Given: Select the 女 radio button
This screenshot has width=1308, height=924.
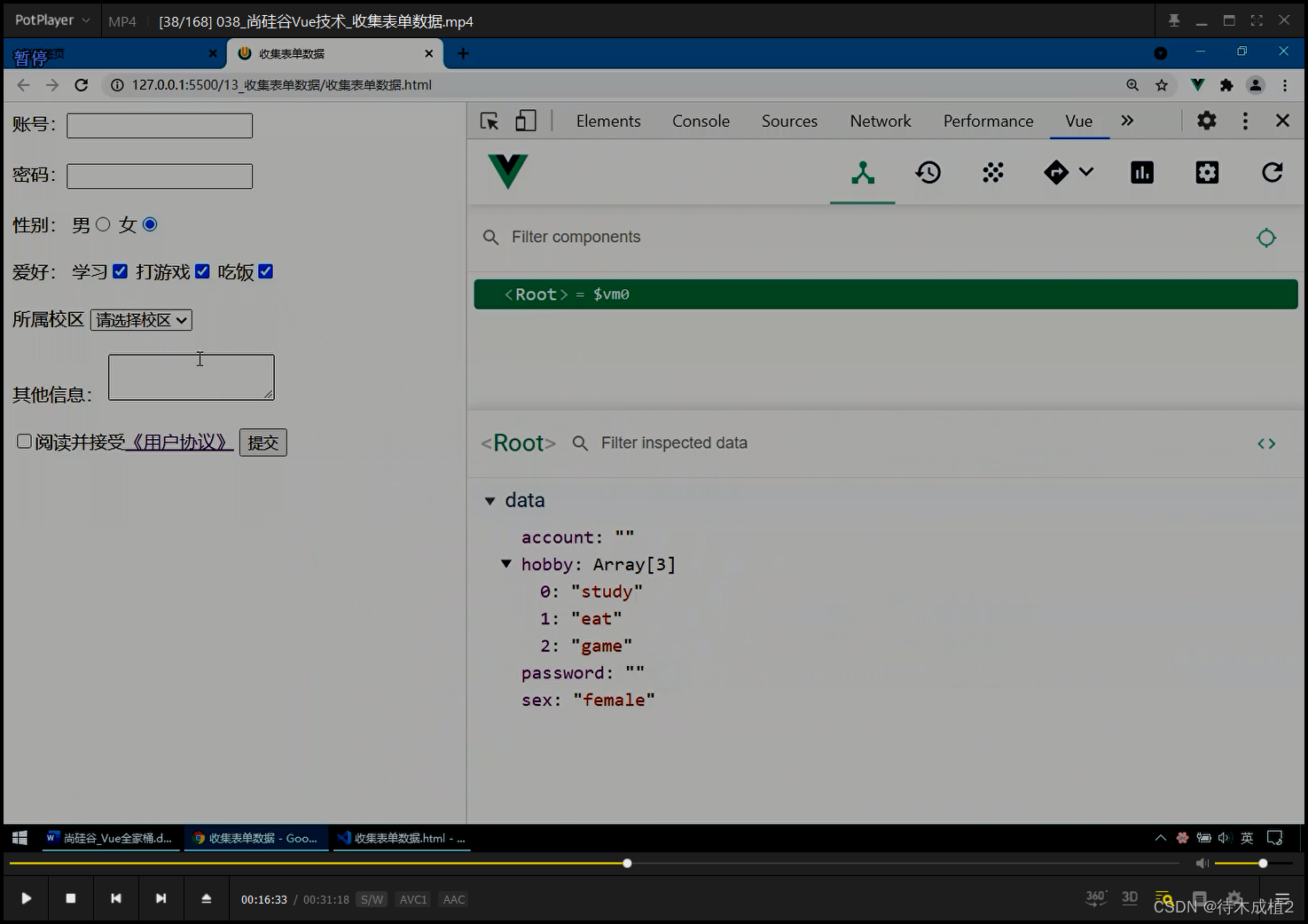Looking at the screenshot, I should (150, 224).
